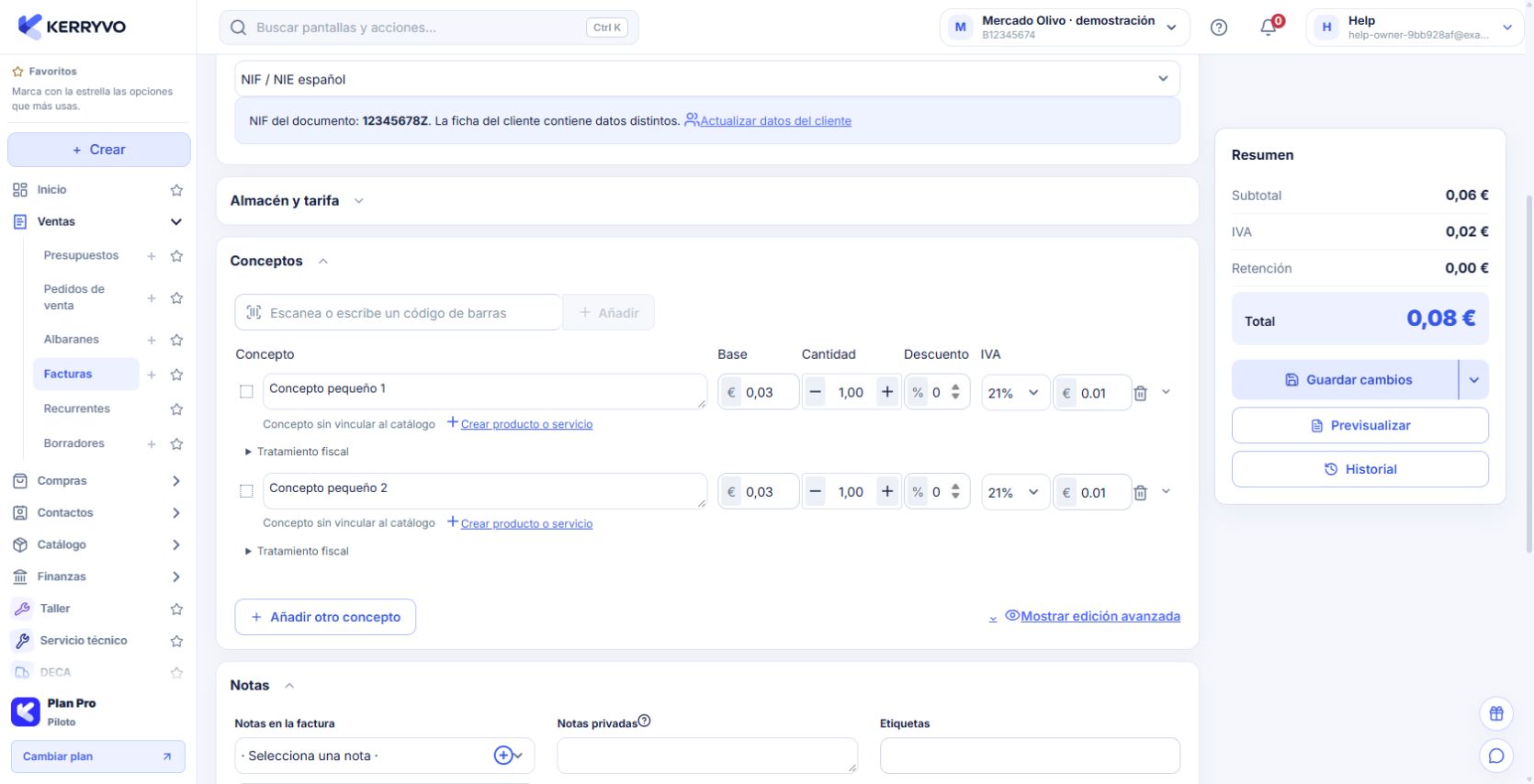The image size is (1534, 784).
Task: Click private notes help info icon
Action: click(645, 721)
